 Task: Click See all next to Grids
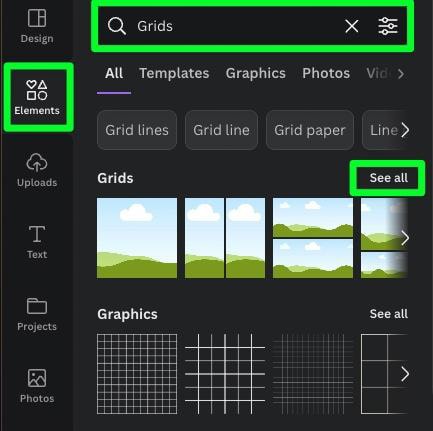(388, 178)
